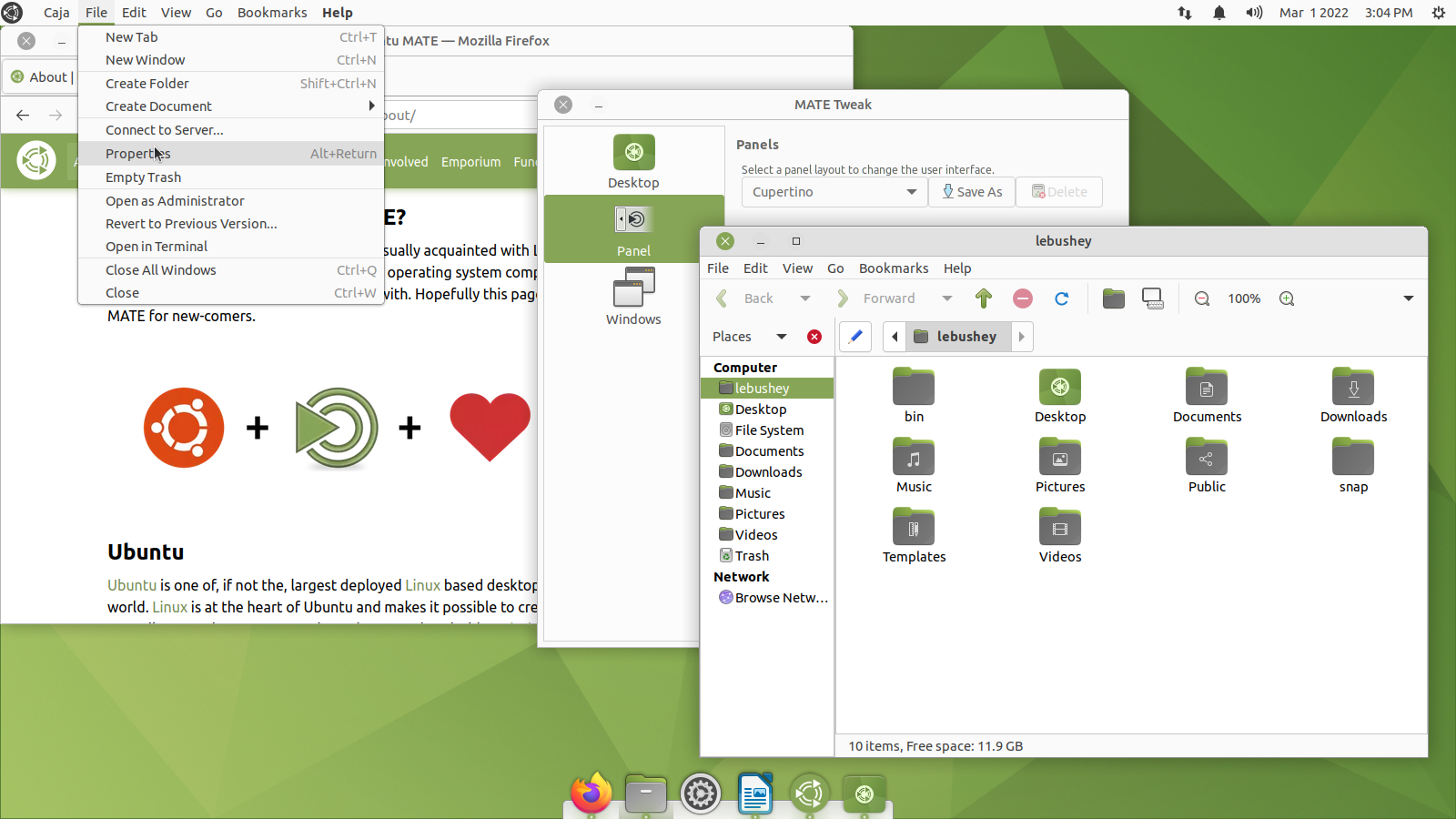The image size is (1456, 819).
Task: Open the Back history dropdown arrow
Action: tap(804, 298)
